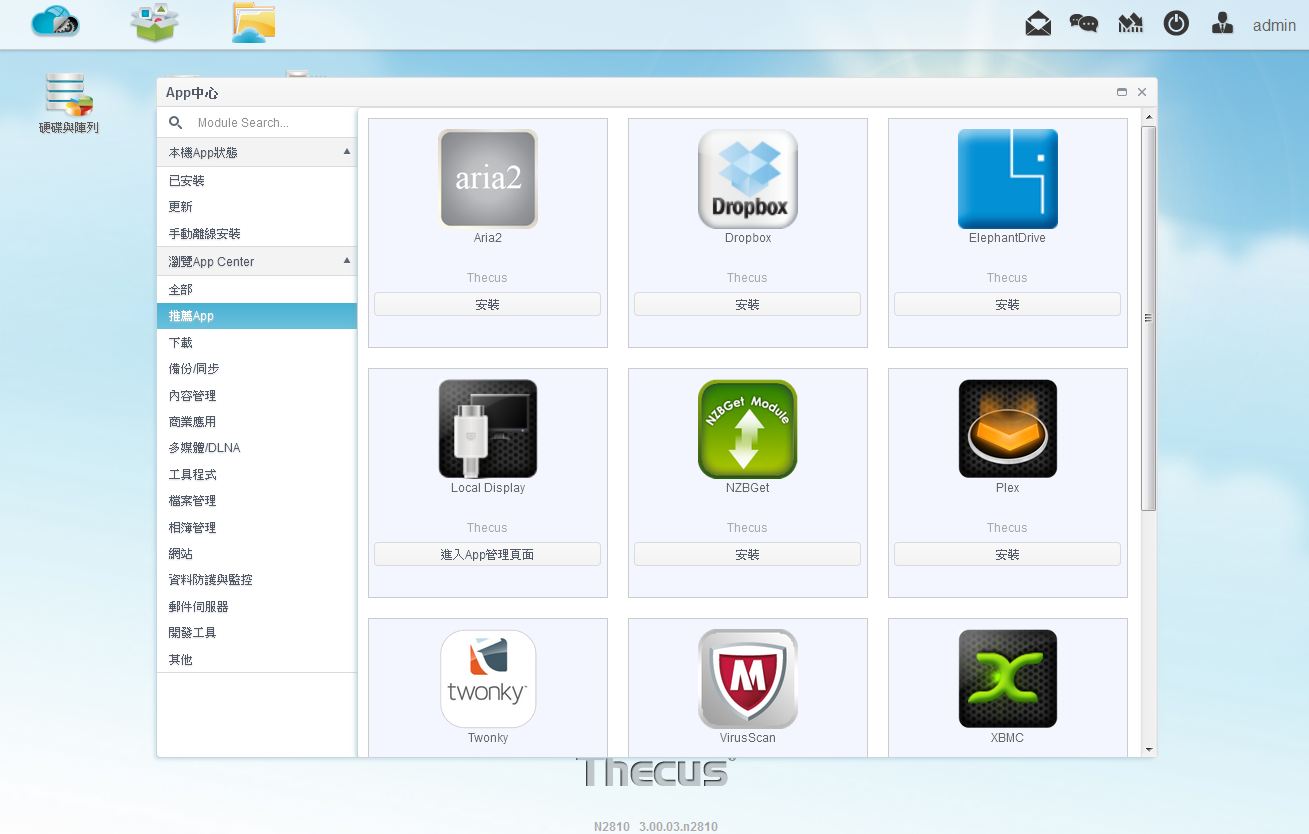This screenshot has width=1309, height=834.
Task: Click the magnifier search icon
Action: [x=176, y=123]
